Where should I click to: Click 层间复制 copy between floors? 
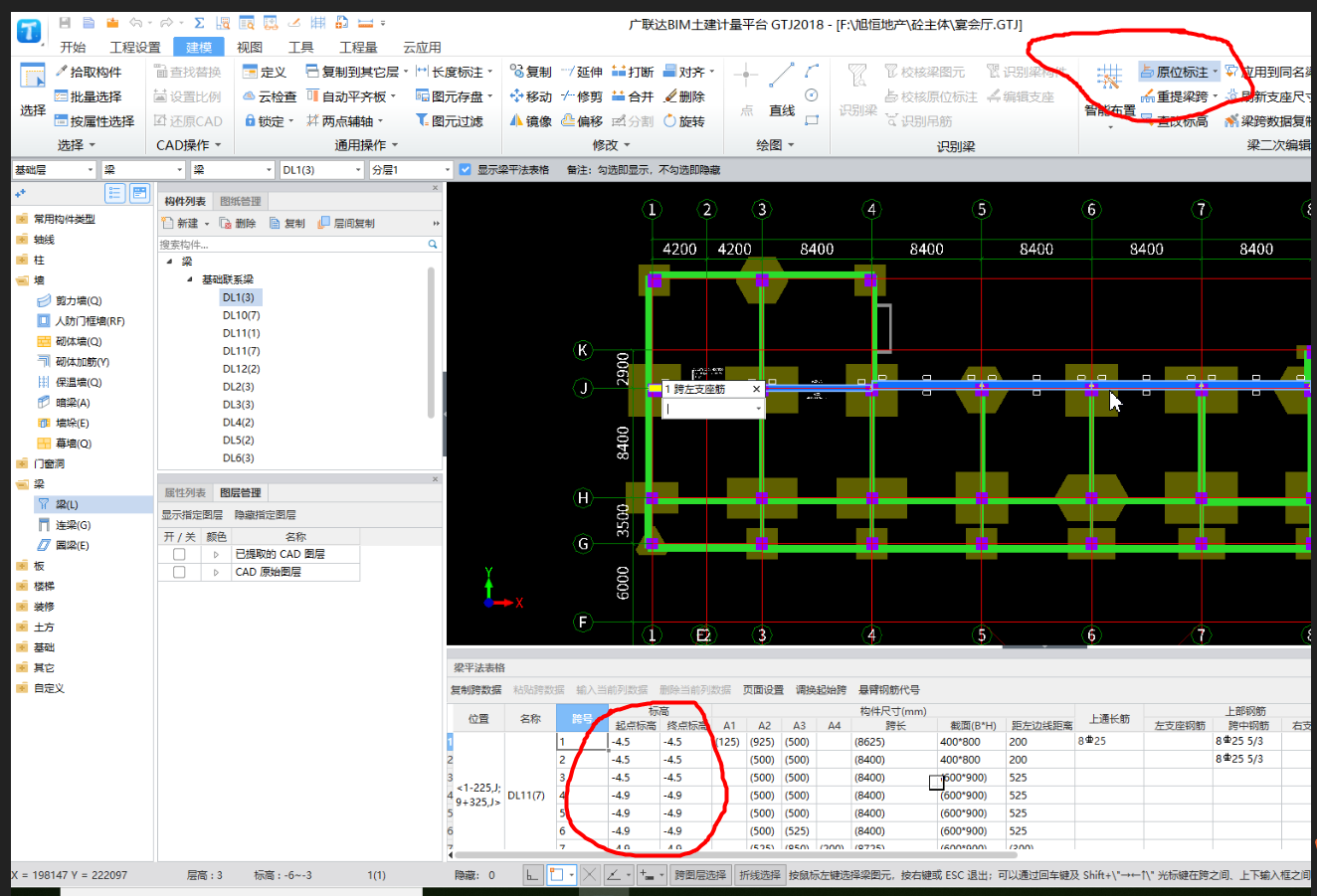point(346,223)
